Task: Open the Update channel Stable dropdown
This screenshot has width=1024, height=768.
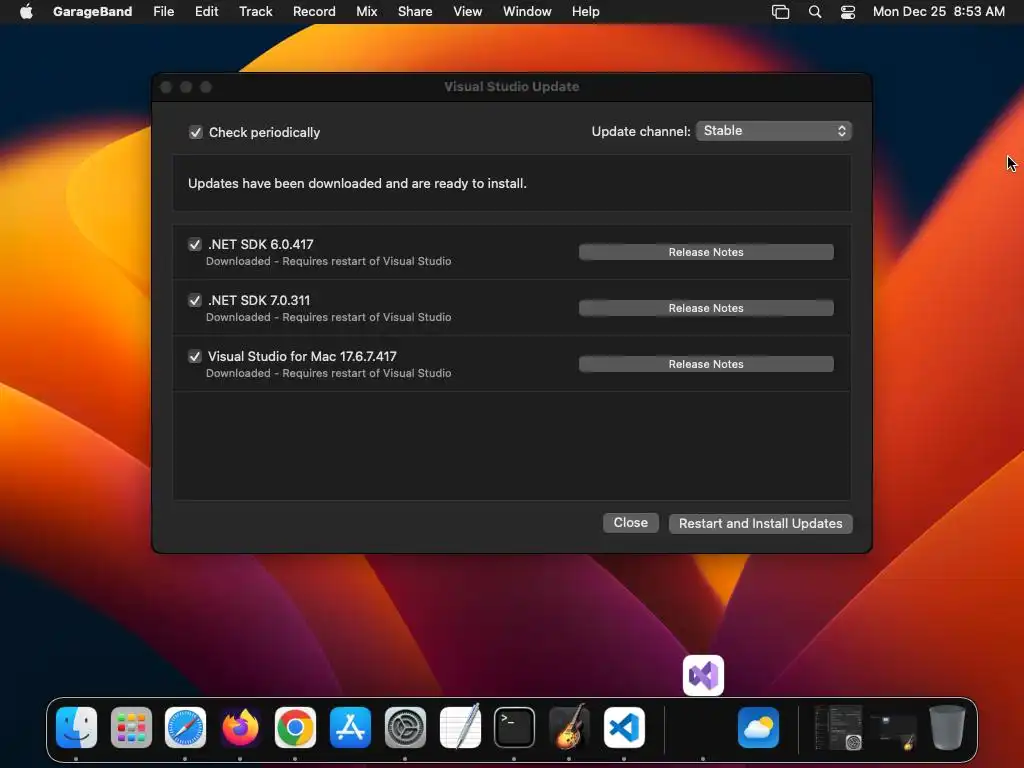Action: (774, 131)
